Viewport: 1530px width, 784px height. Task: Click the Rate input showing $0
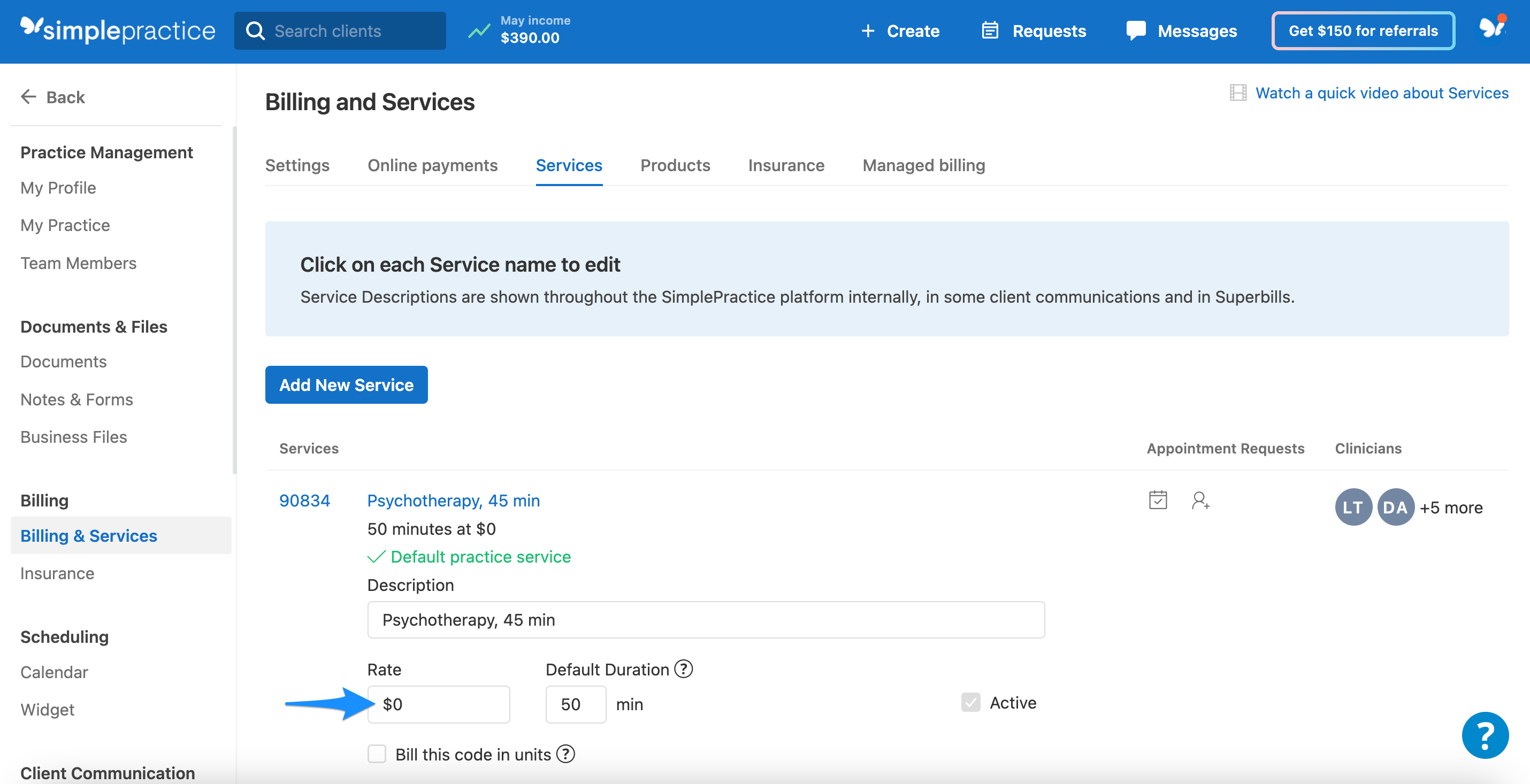tap(439, 704)
